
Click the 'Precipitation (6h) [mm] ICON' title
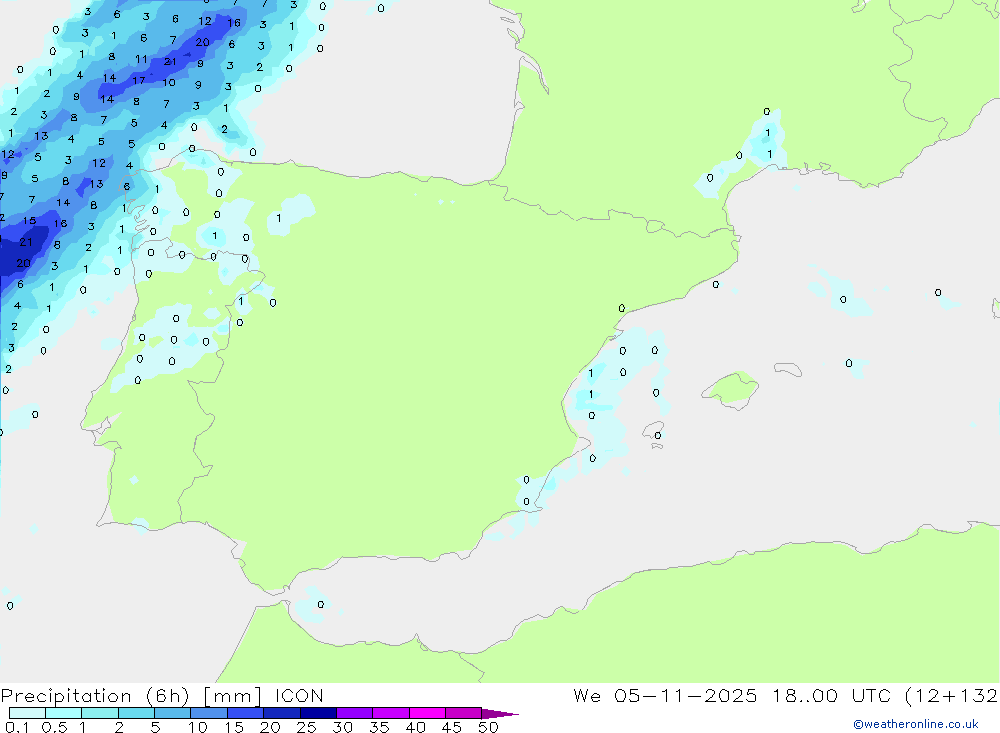[162, 696]
